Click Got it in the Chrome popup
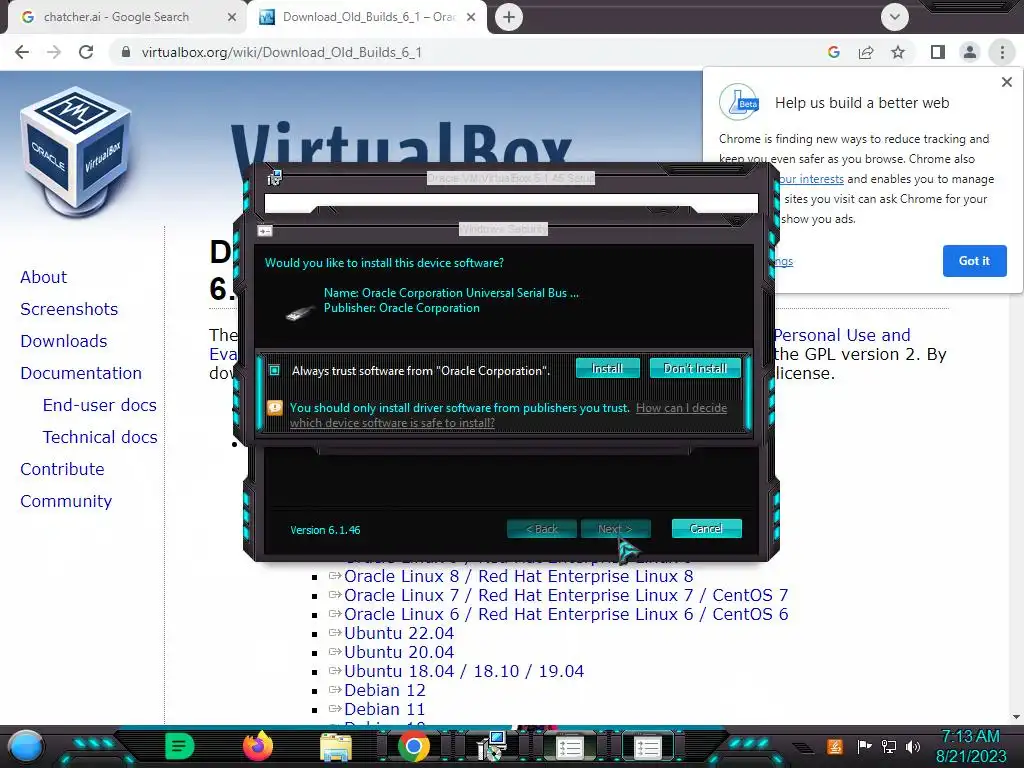 coord(974,261)
